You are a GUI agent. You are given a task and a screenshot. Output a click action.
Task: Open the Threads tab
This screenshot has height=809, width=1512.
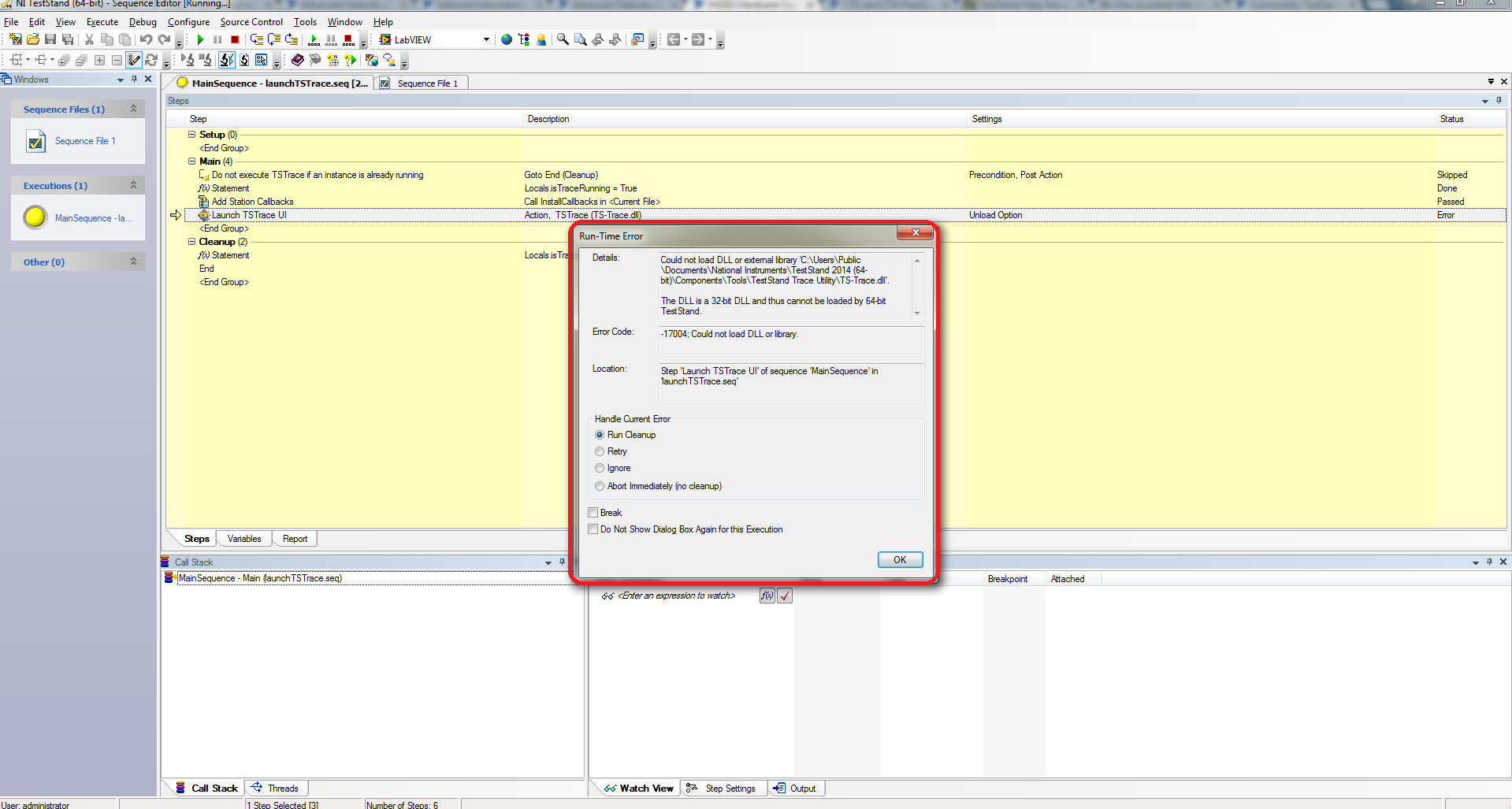(x=277, y=789)
